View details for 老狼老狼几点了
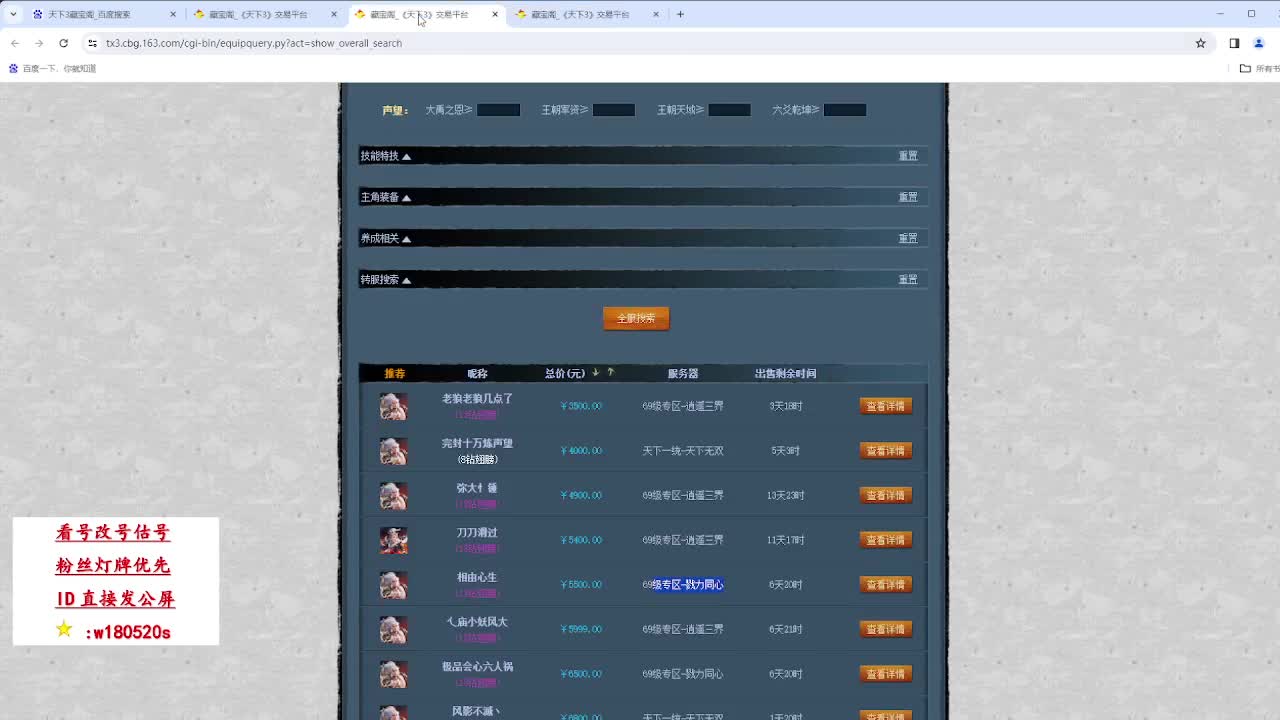The image size is (1280, 720). pyautogui.click(x=886, y=406)
